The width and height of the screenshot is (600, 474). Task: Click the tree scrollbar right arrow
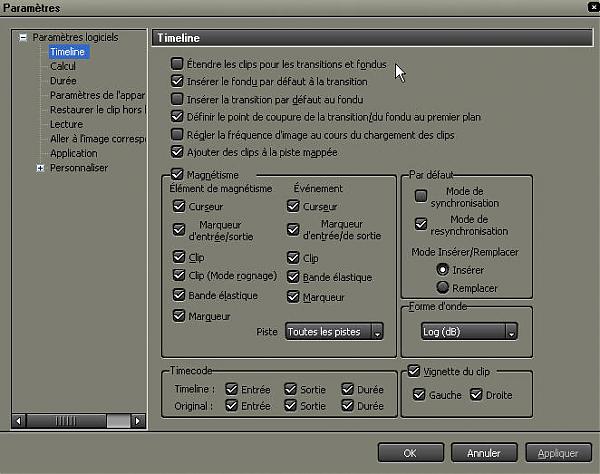(138, 421)
